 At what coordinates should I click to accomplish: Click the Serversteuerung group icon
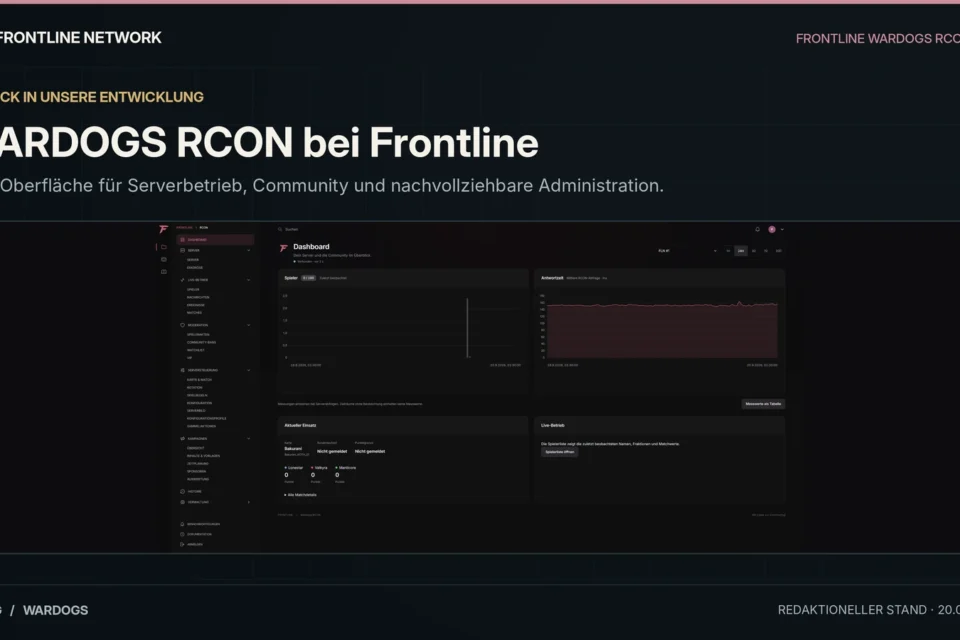[x=182, y=370]
